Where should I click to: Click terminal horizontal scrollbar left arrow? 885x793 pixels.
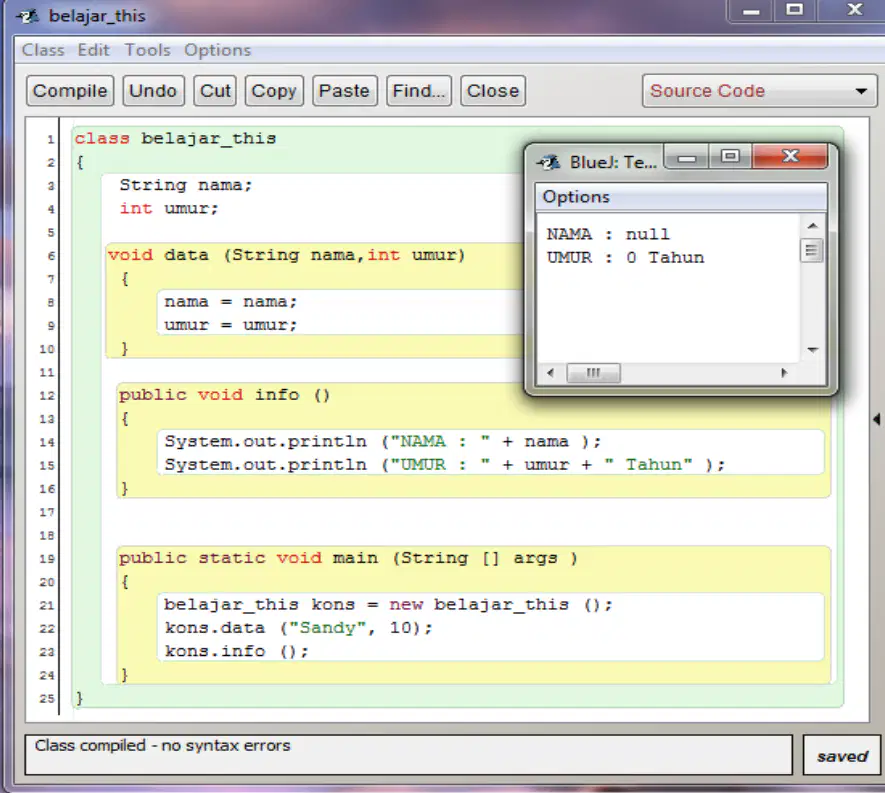(550, 373)
